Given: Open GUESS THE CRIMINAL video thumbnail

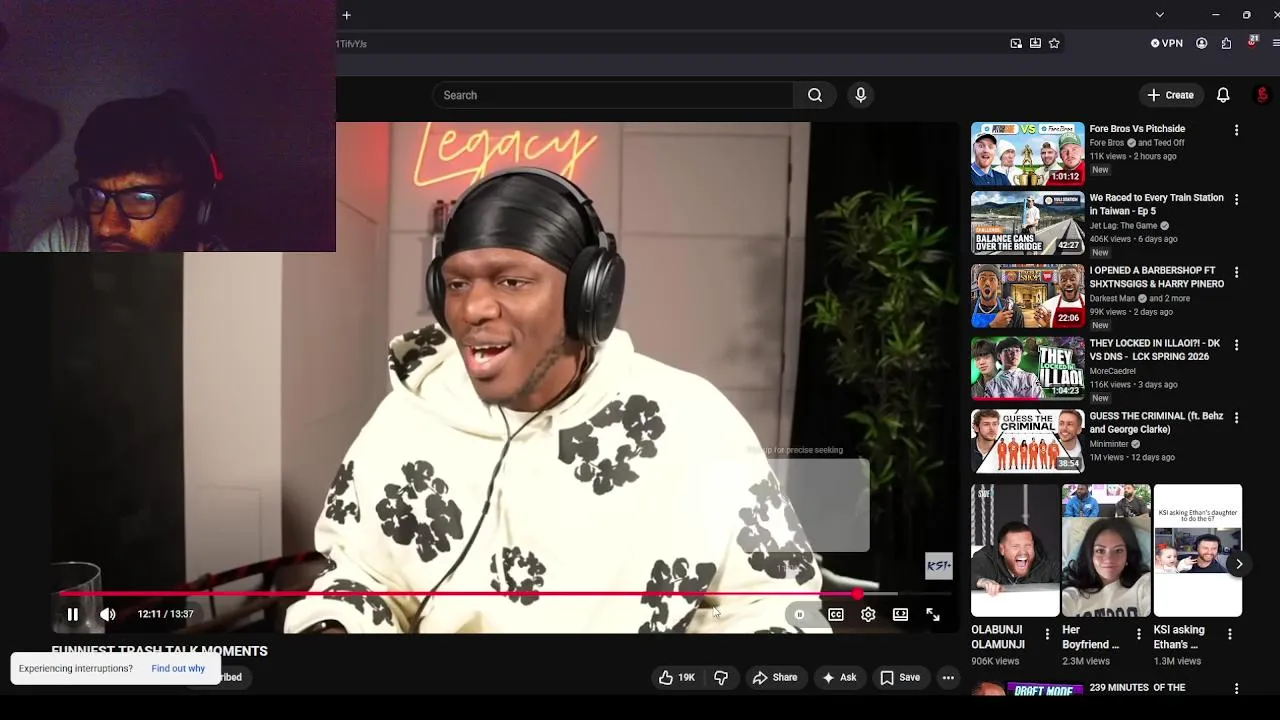Looking at the screenshot, I should tap(1027, 441).
